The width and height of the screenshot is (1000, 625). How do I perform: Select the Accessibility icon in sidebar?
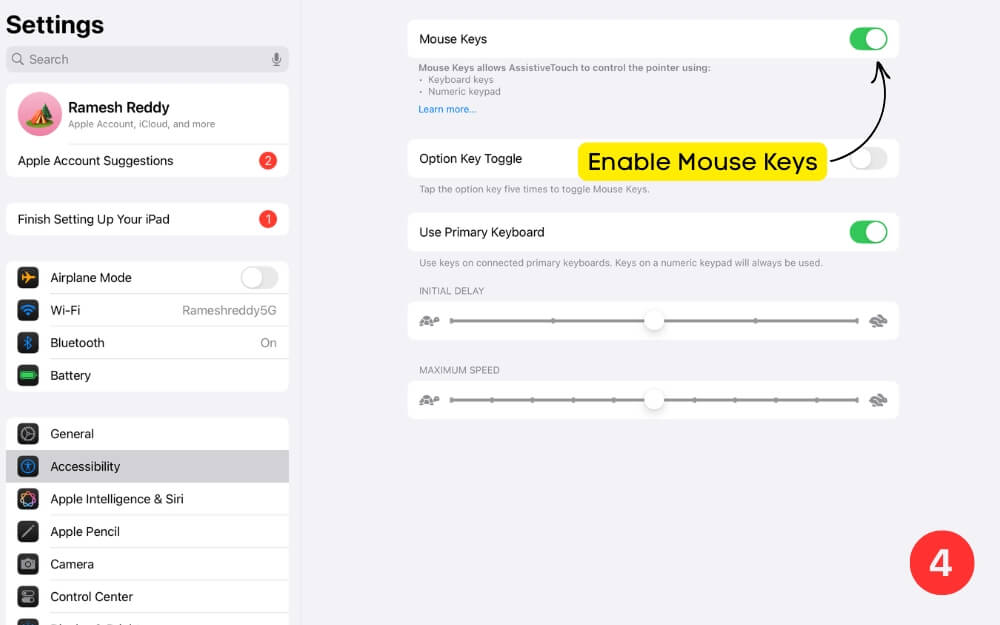click(31, 466)
